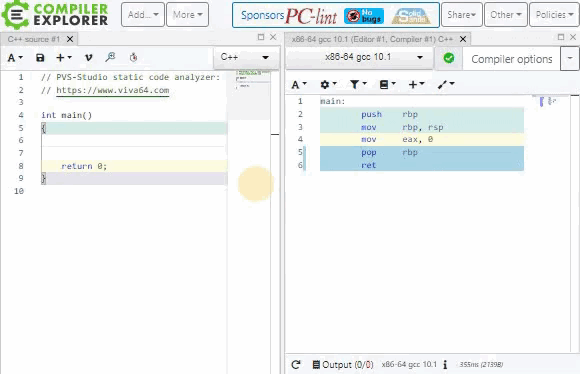Viewport: 580px width, 374px height.
Task: Open the libraries book menu
Action: [x=388, y=85]
